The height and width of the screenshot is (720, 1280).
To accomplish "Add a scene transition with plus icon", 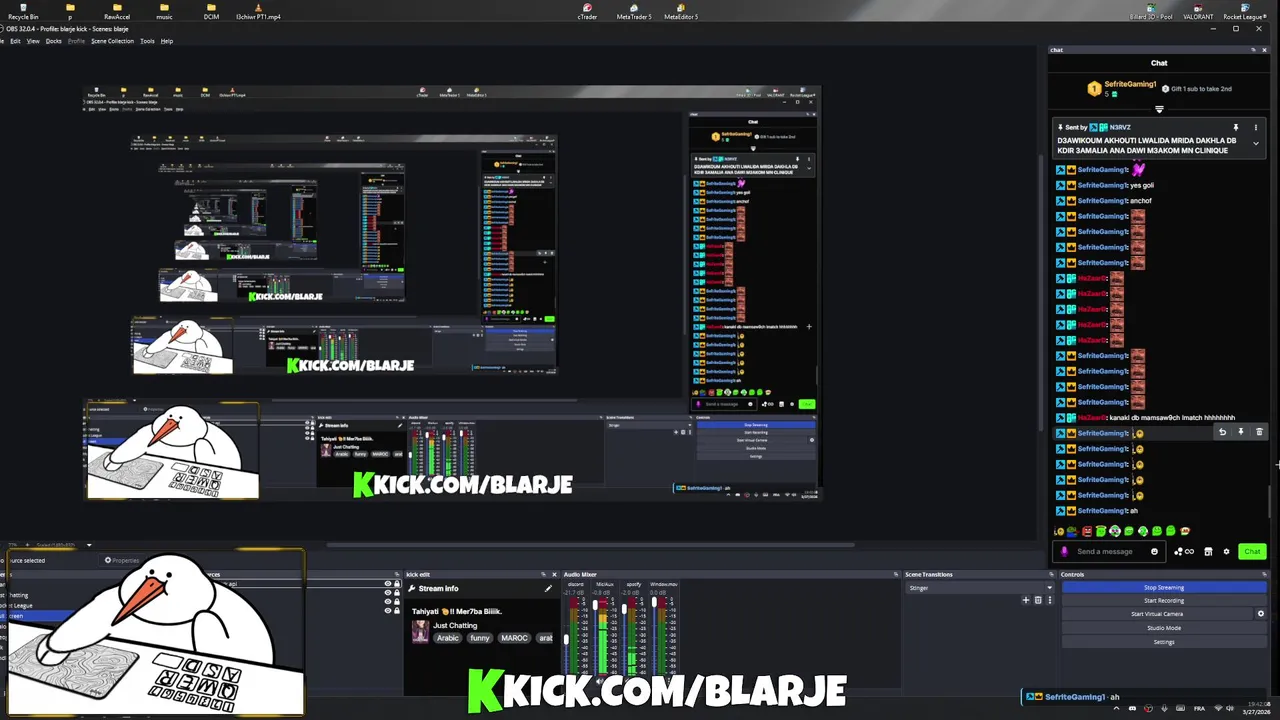I will 1025,600.
